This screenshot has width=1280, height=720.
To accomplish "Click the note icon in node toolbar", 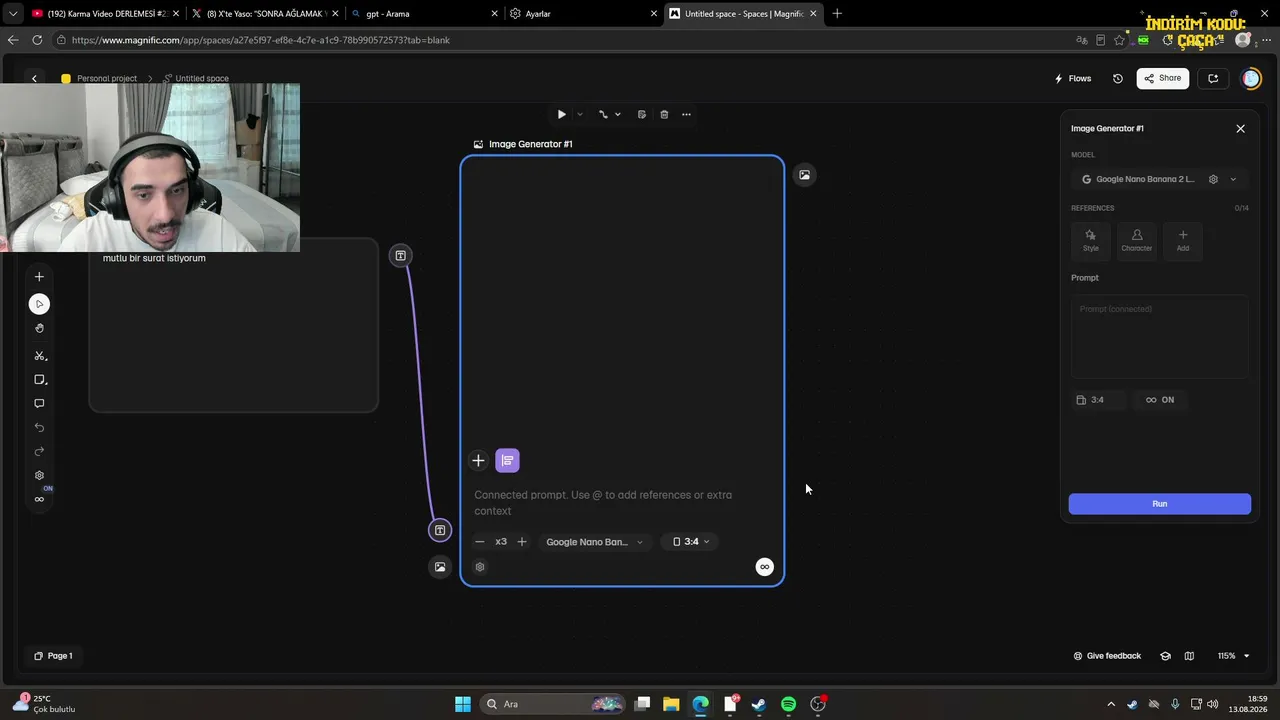I will pyautogui.click(x=641, y=114).
